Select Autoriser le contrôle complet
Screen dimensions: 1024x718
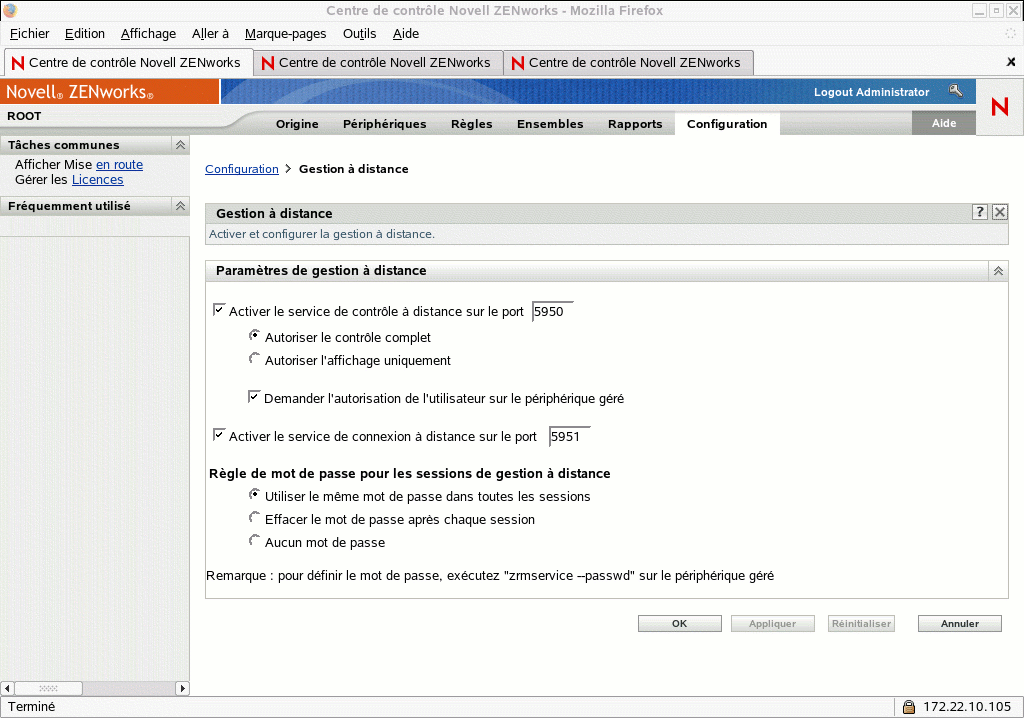pyautogui.click(x=255, y=335)
